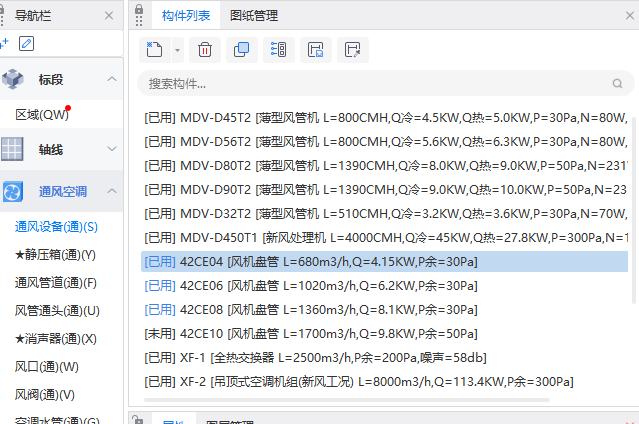The width and height of the screenshot is (639, 424).
Task: Click the horizontal scrollbar of component list
Action: [x=347, y=400]
